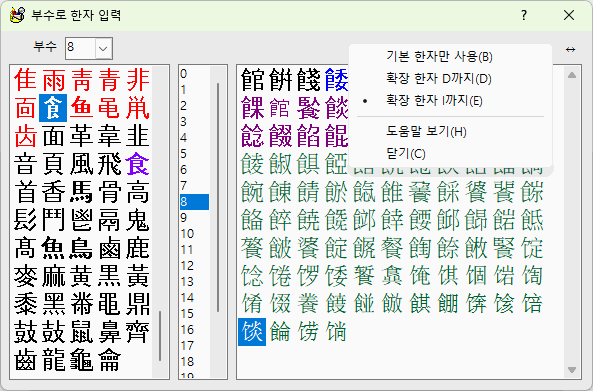This screenshot has width=593, height=391.
Task: Select highlighted stroke count 8
Action: tap(194, 202)
